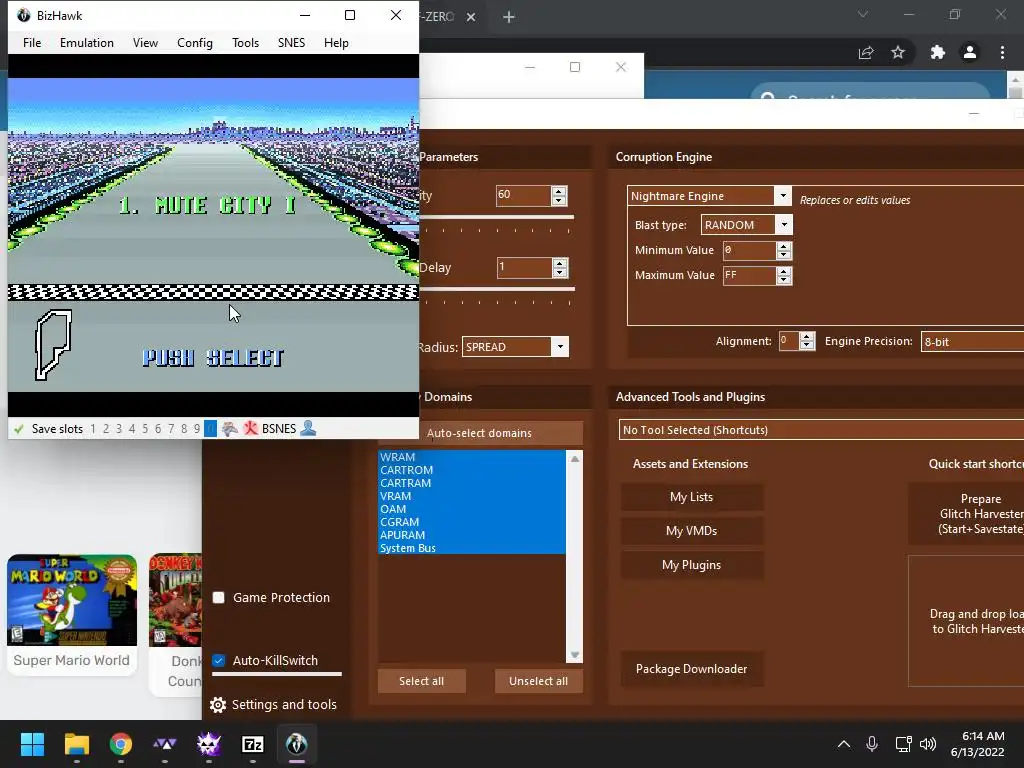This screenshot has height=768, width=1024.
Task: Open the Engine Precision 8-bit dropdown
Action: (x=972, y=342)
